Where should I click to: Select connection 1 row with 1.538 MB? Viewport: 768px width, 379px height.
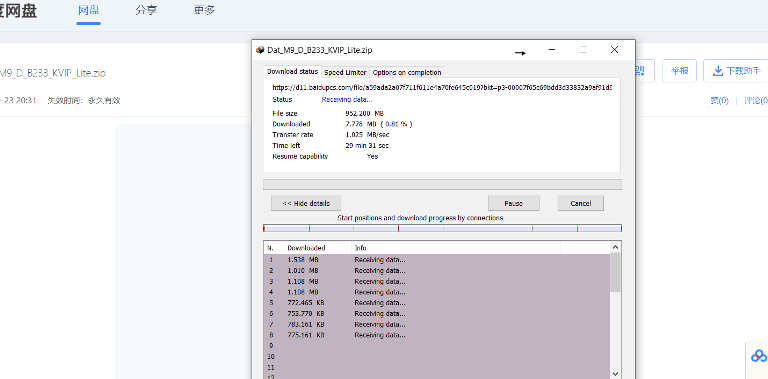[437, 260]
